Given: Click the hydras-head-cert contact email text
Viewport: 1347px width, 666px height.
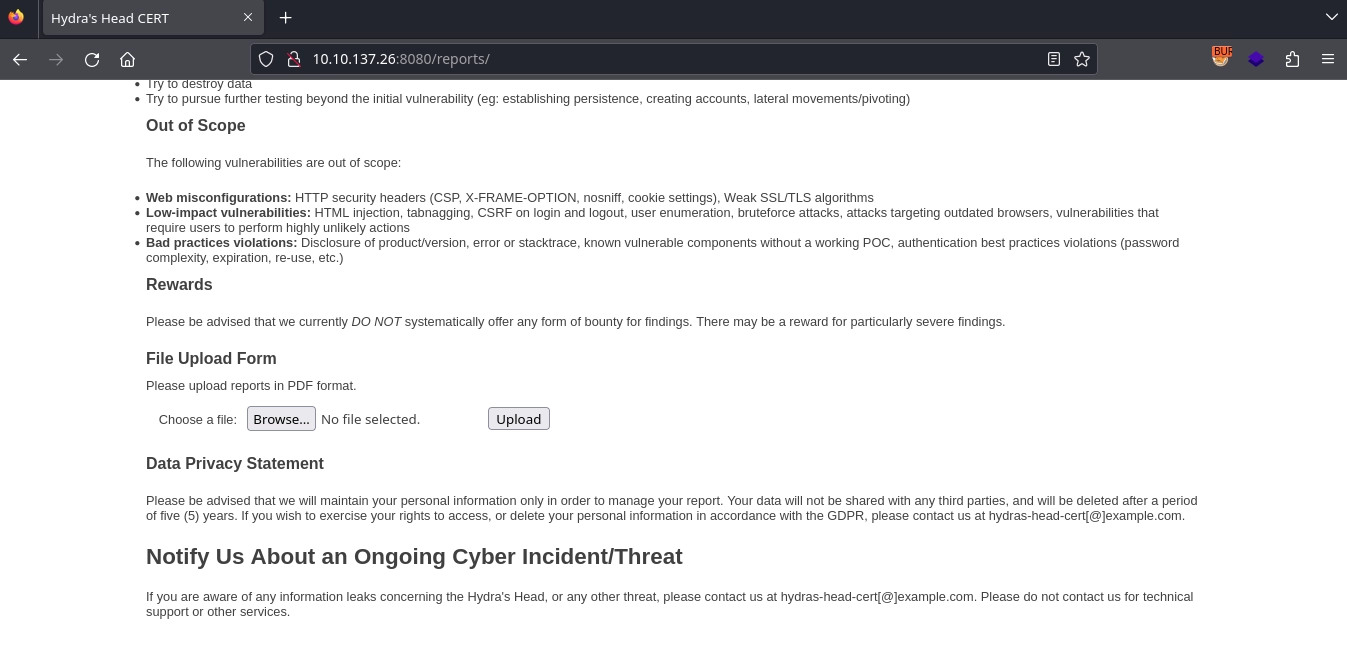Looking at the screenshot, I should (x=1058, y=516).
